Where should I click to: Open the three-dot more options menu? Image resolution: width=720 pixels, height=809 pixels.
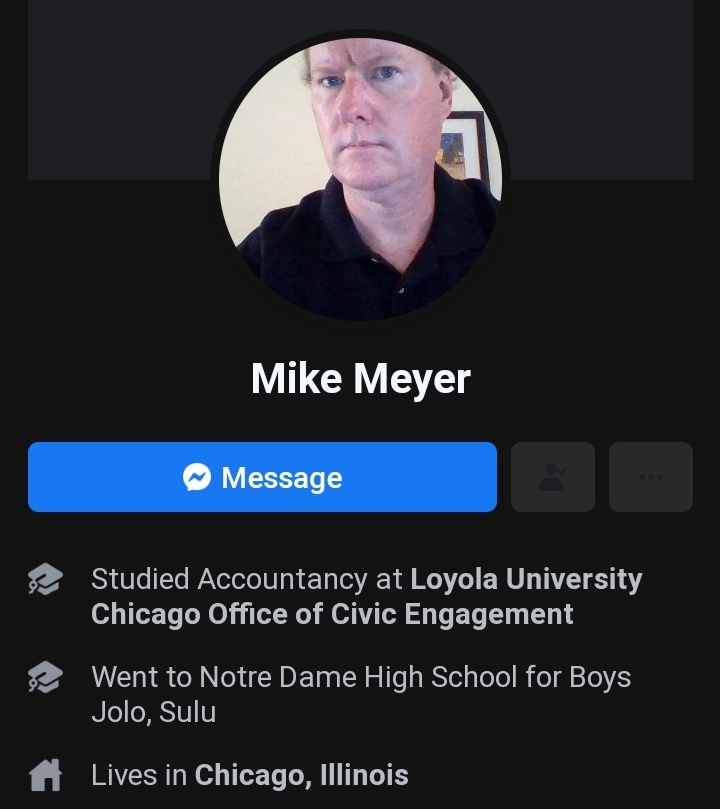coord(650,477)
